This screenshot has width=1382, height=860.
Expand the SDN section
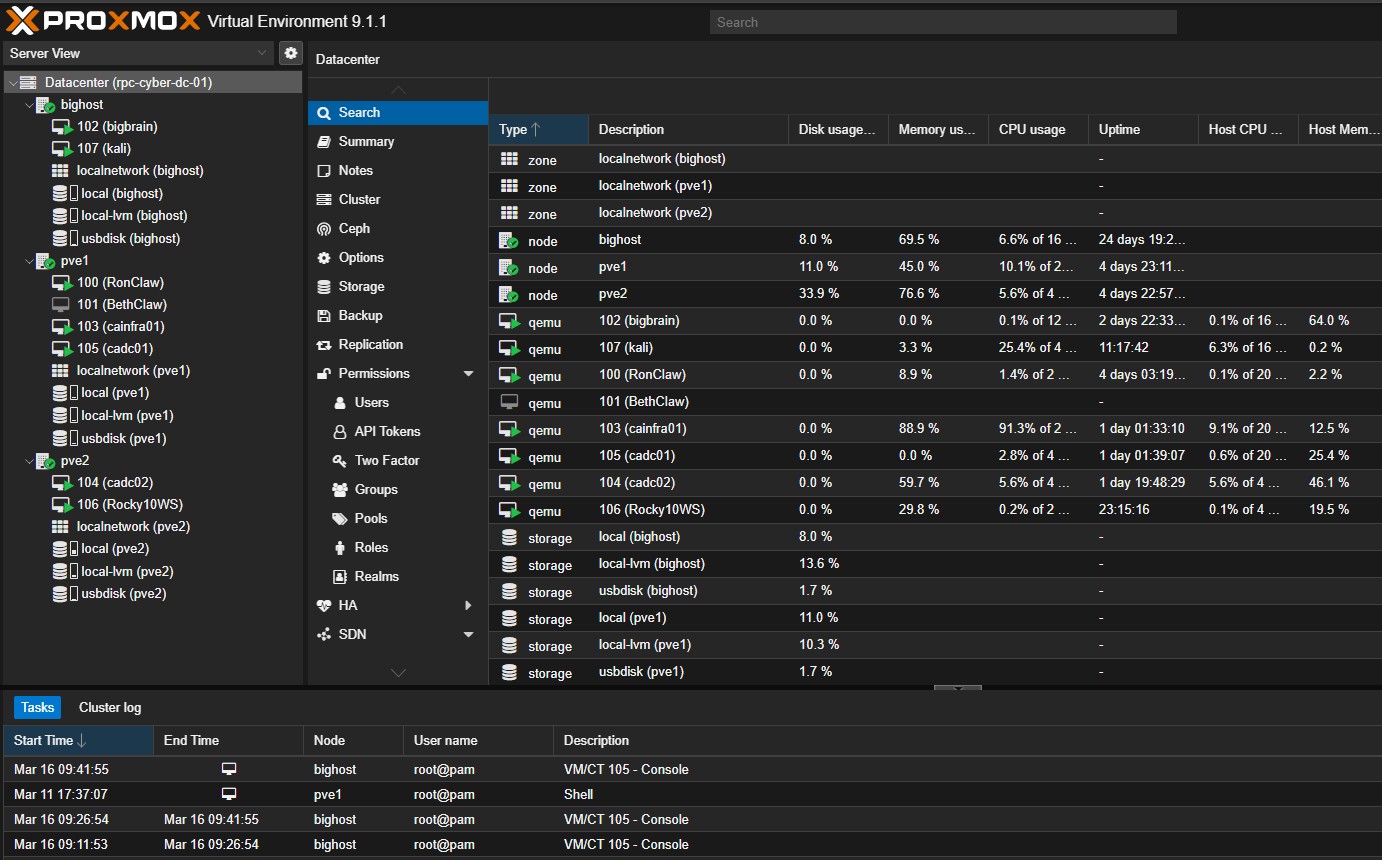[467, 634]
